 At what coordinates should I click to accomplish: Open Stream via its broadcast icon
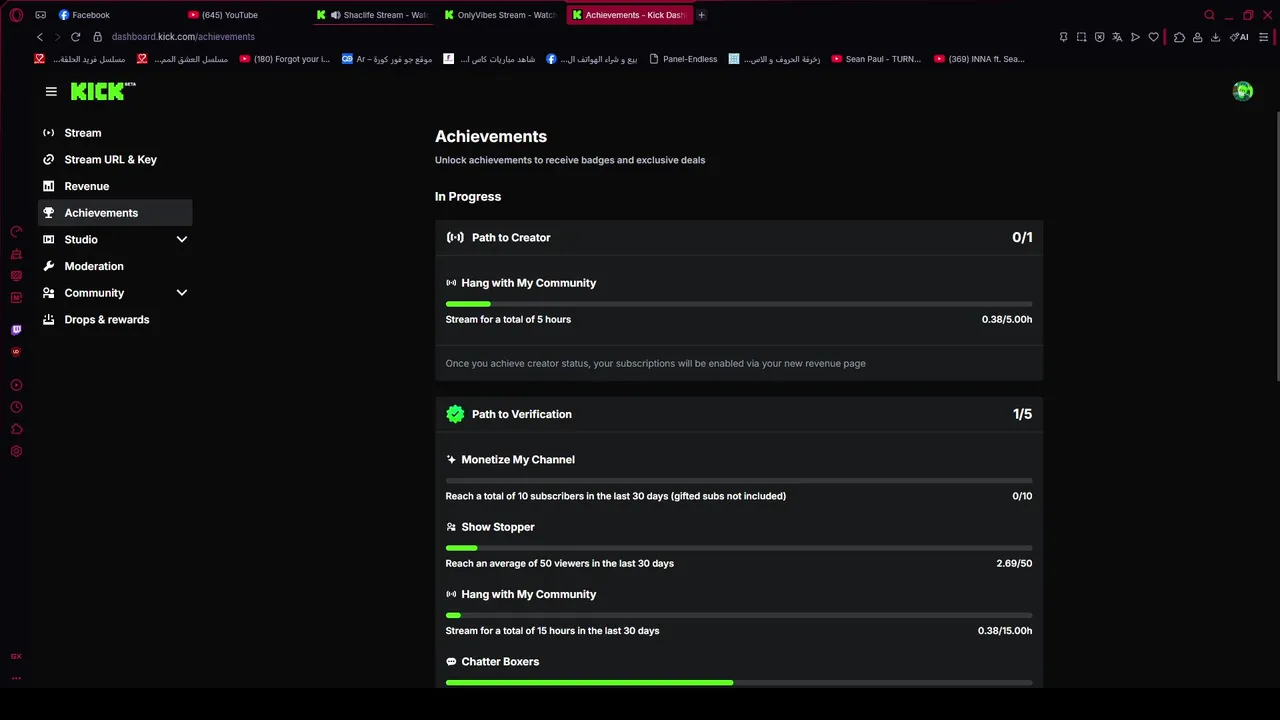tap(49, 133)
